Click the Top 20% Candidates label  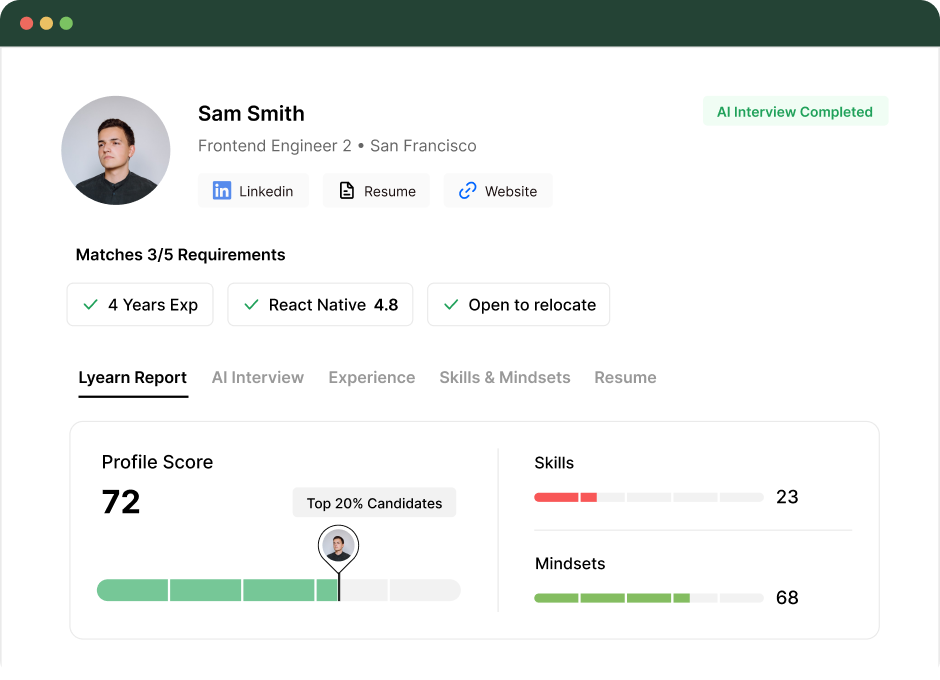point(375,503)
